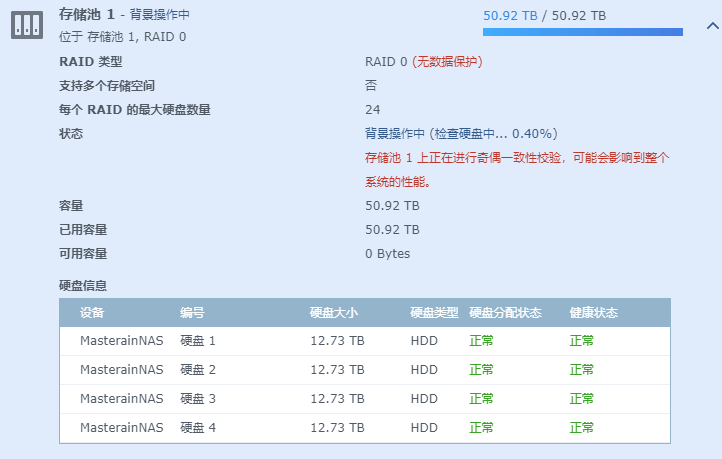Select the 硬盘 2 row
This screenshot has height=459, width=722.
click(198, 370)
